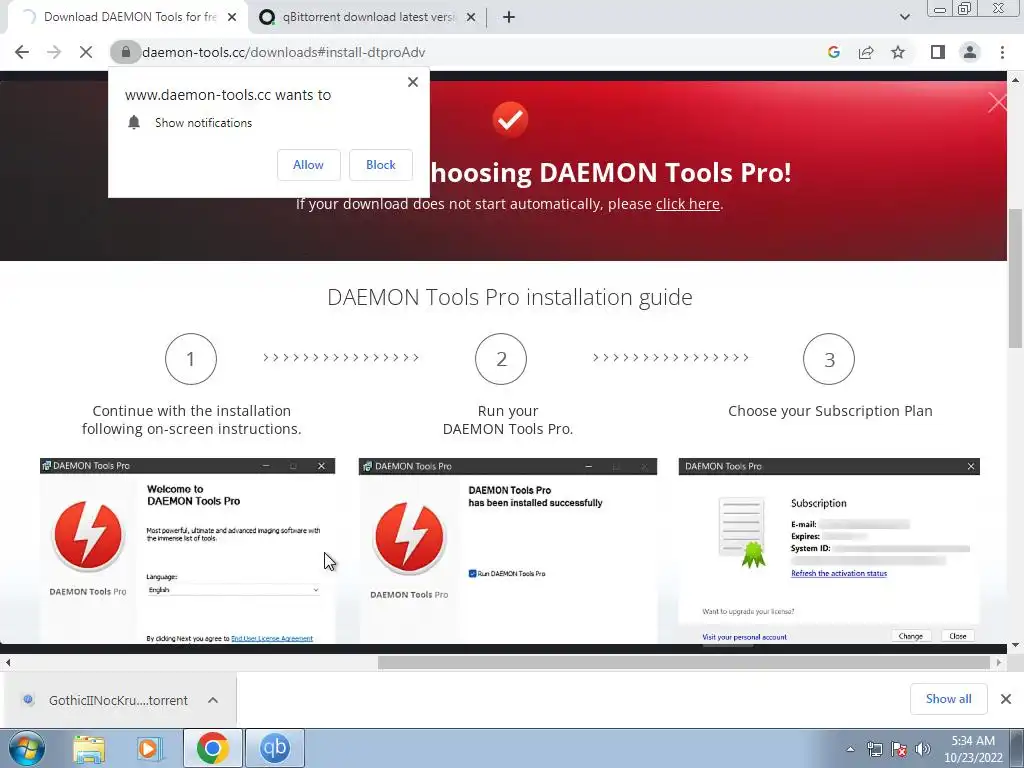Open the Windows Start menu

(x=27, y=748)
